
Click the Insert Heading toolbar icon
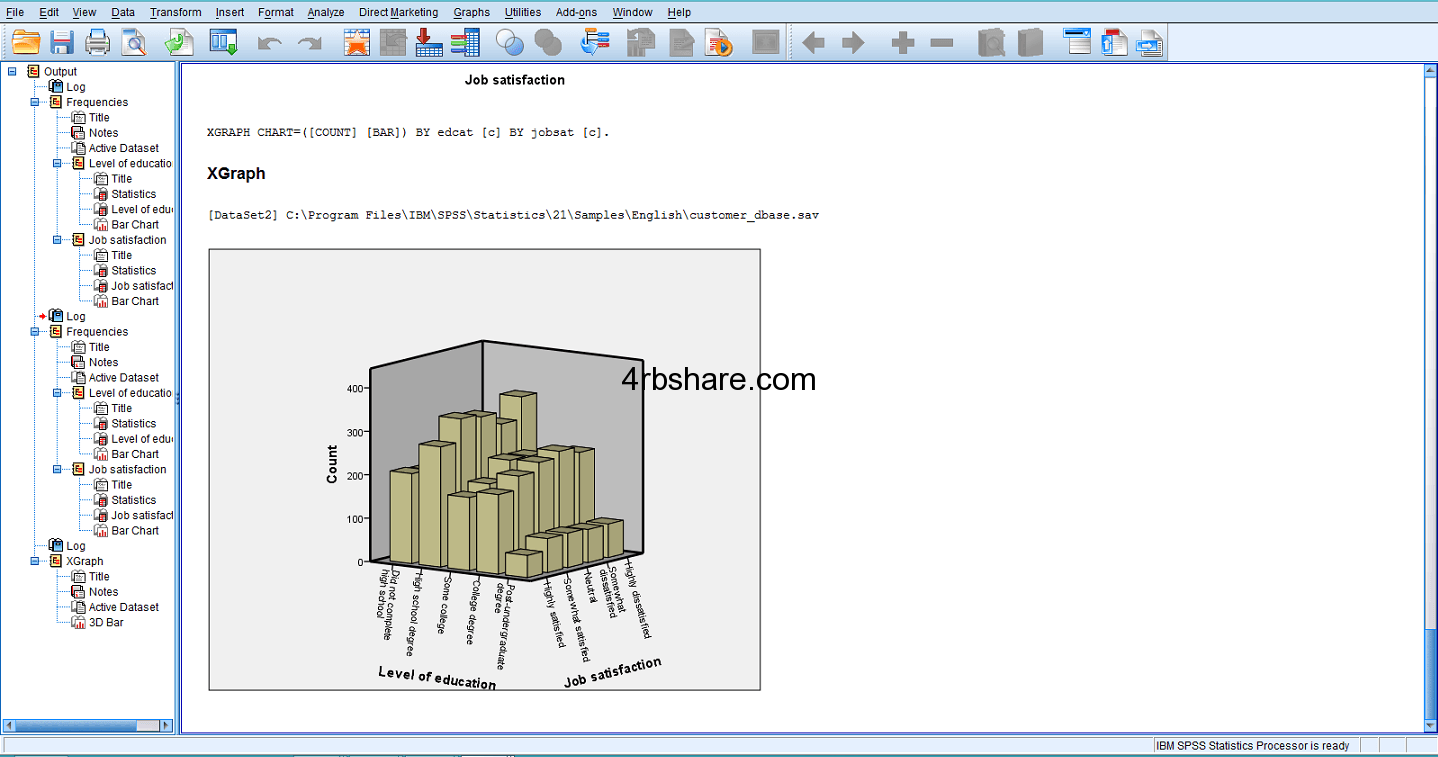1077,42
